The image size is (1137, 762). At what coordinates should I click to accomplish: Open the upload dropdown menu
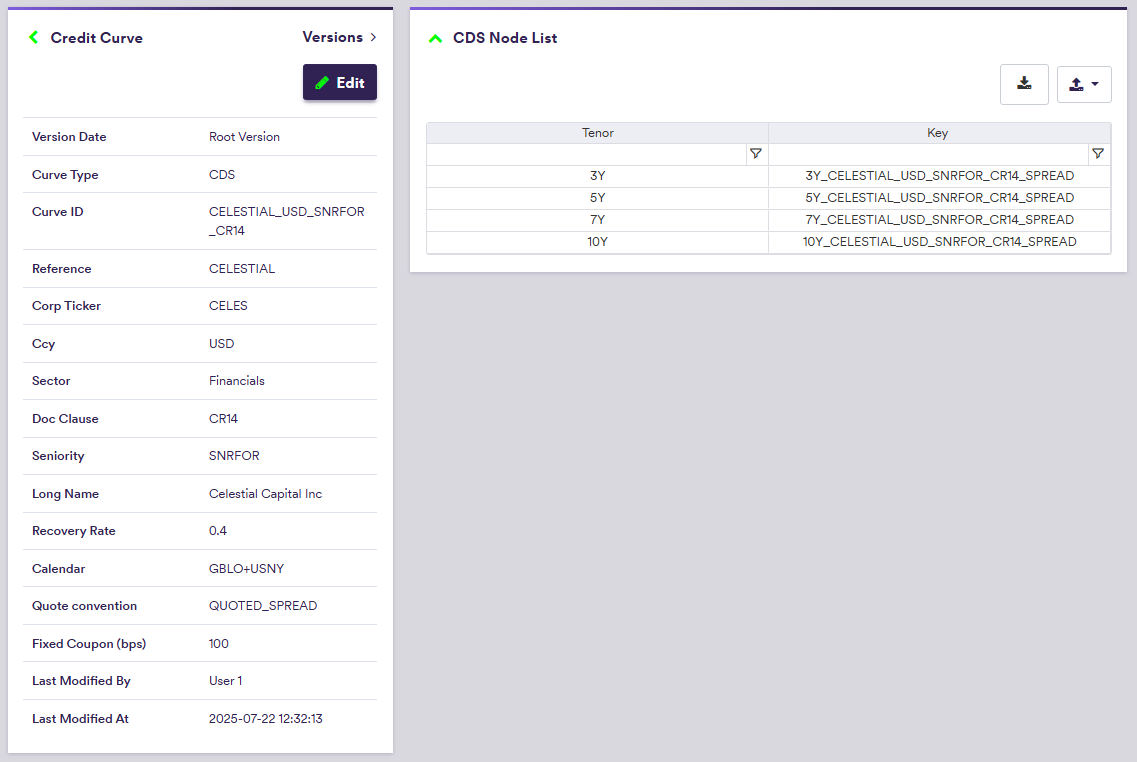click(x=1084, y=85)
